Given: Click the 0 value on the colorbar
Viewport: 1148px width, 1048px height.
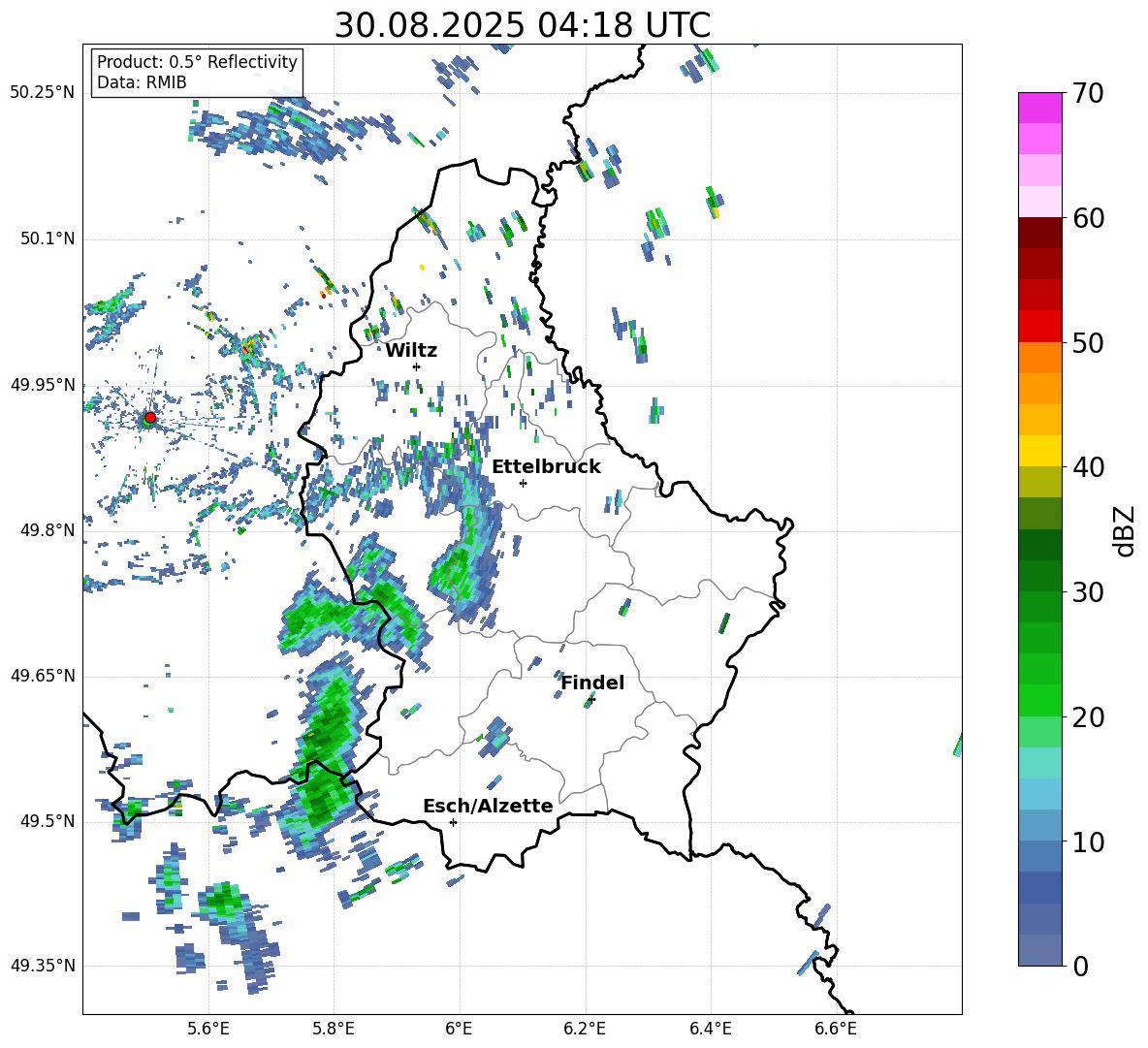Looking at the screenshot, I should click(x=1081, y=966).
